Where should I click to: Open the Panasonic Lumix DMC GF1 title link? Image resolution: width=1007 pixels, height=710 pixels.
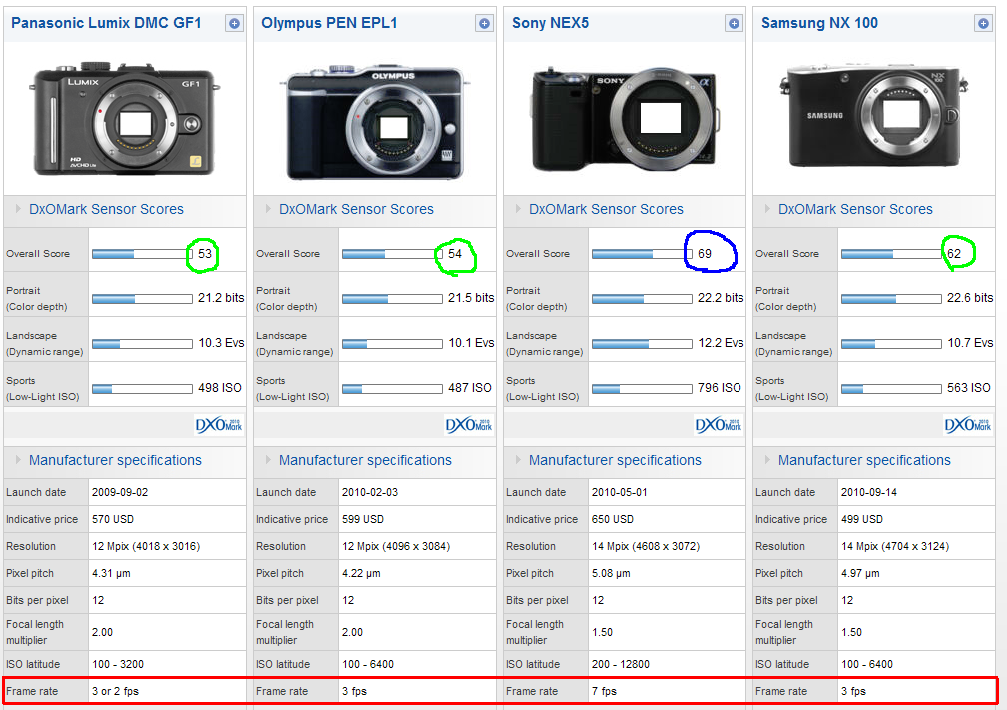click(107, 23)
